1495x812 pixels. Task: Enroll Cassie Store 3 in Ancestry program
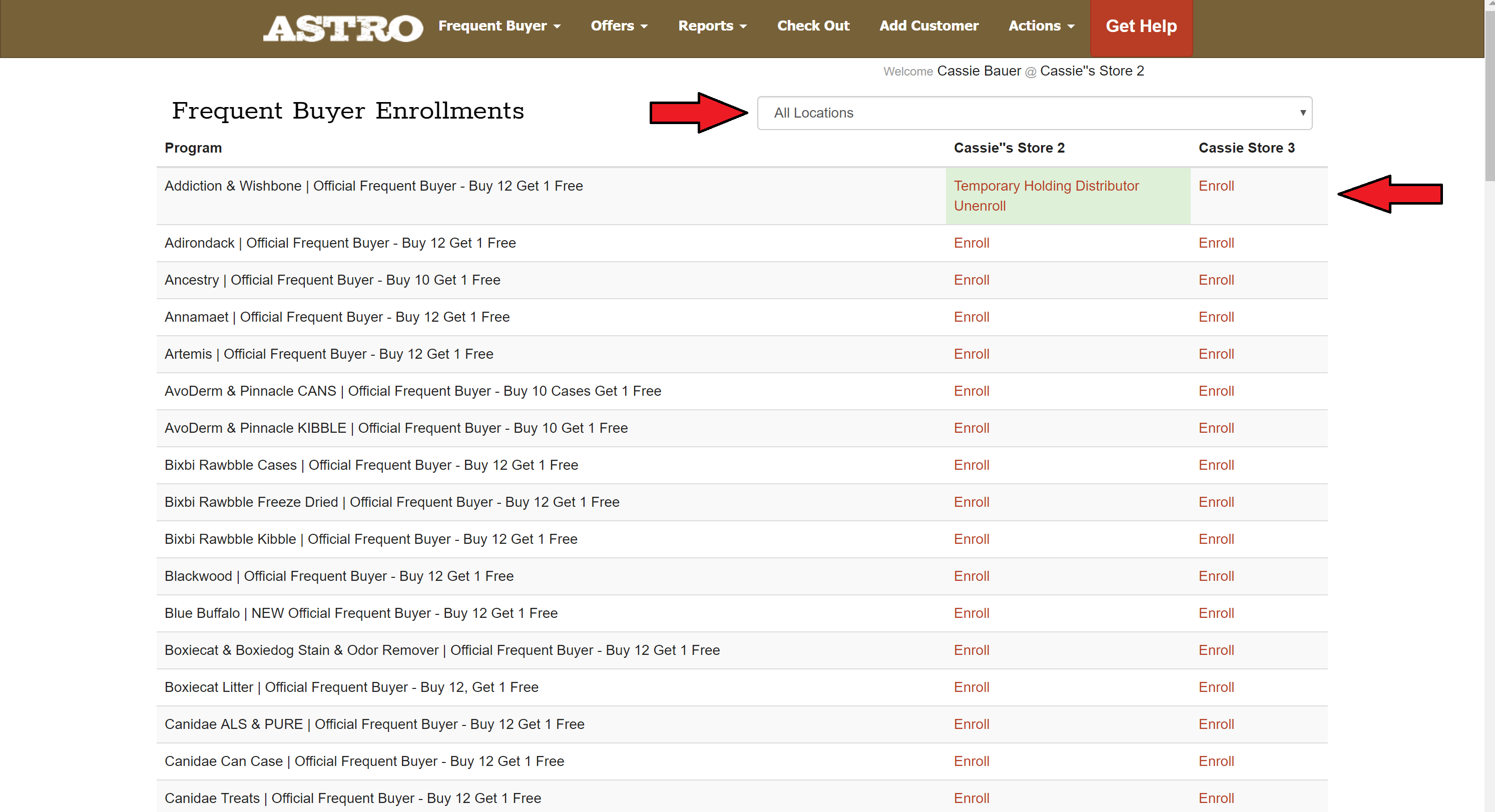tap(1216, 280)
